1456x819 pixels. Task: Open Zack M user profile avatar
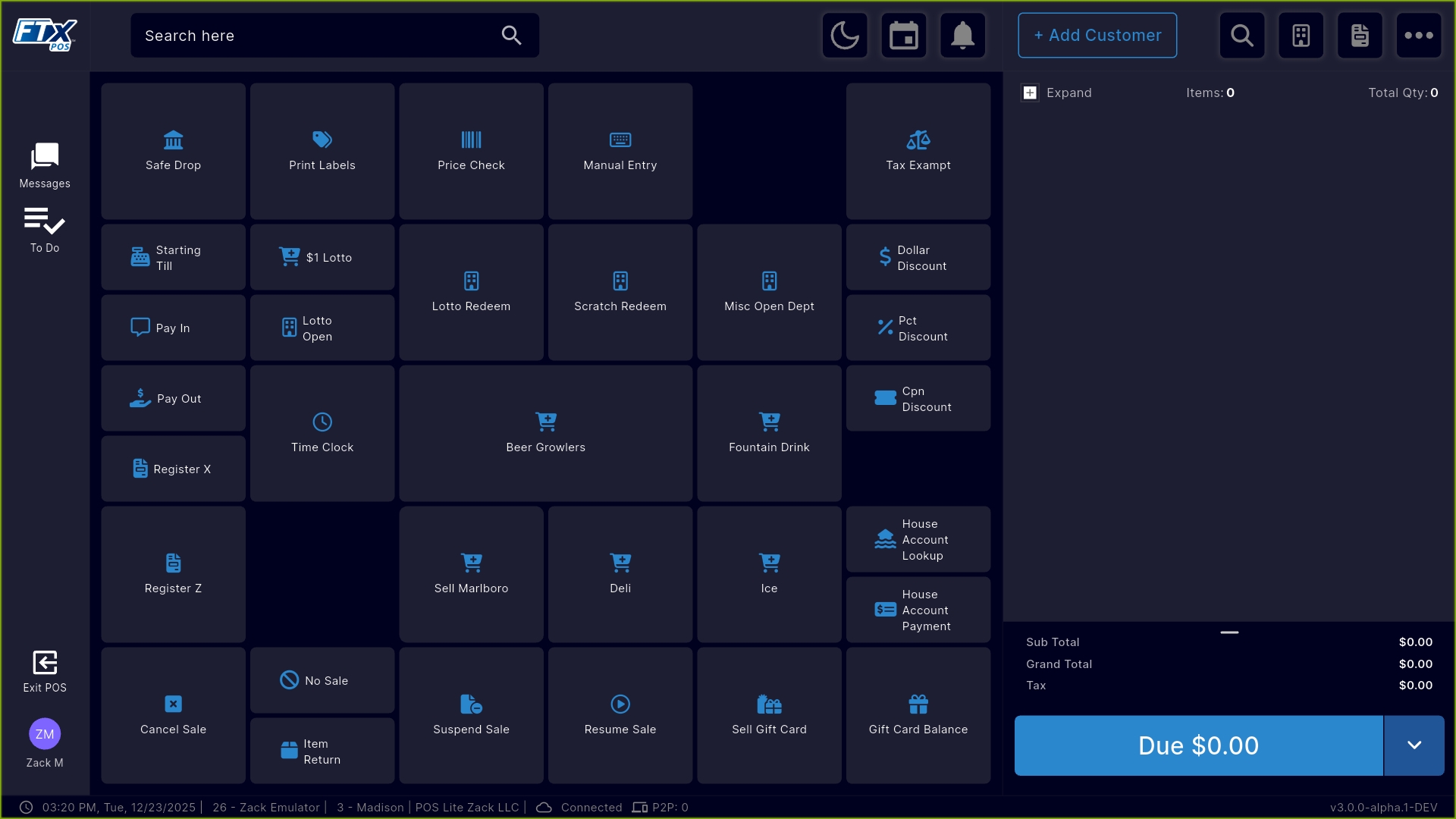tap(45, 734)
